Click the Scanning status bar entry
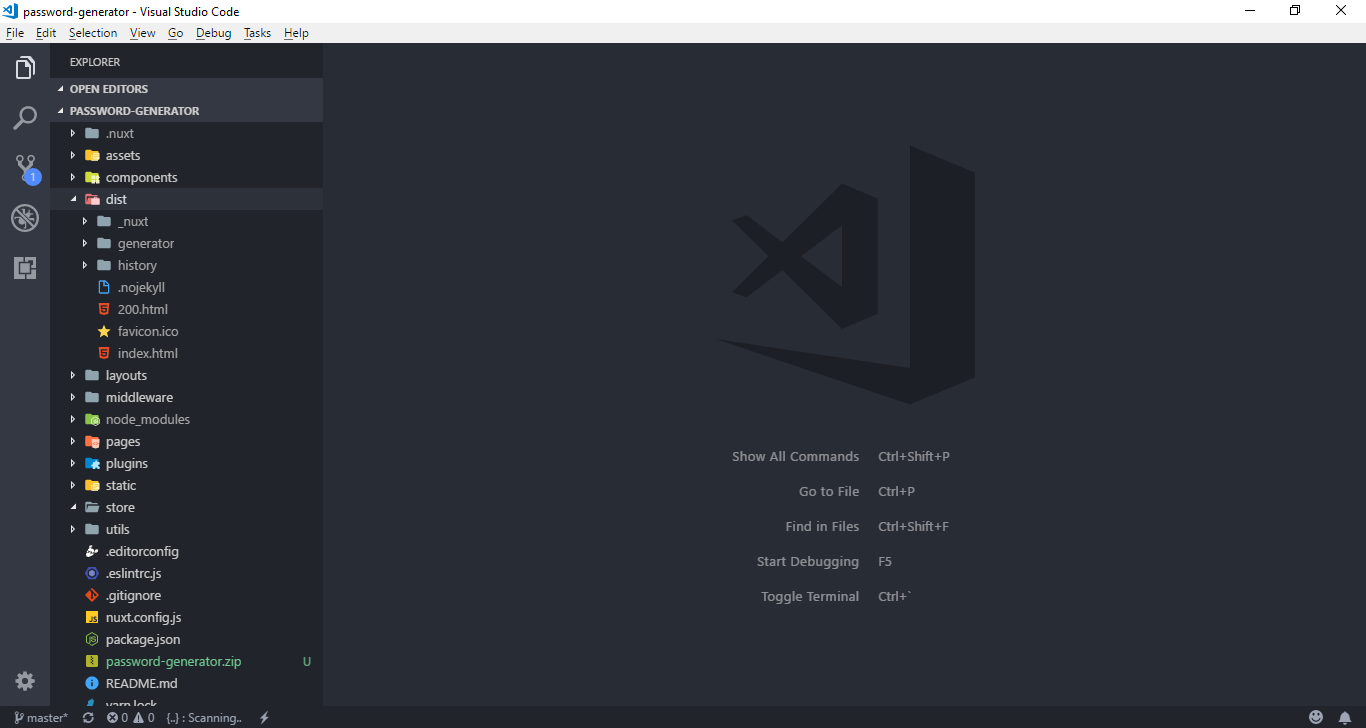Screen dimensions: 1366x728 204,718
